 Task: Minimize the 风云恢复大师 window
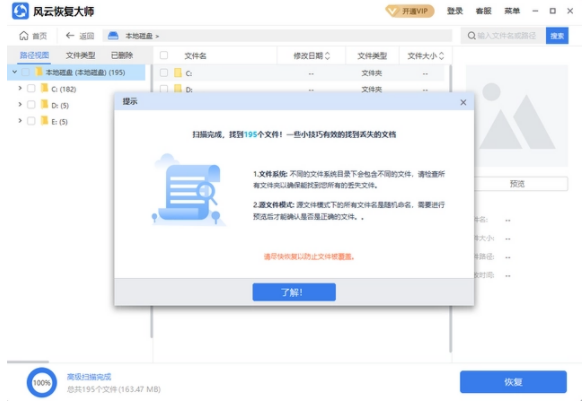[x=535, y=11]
